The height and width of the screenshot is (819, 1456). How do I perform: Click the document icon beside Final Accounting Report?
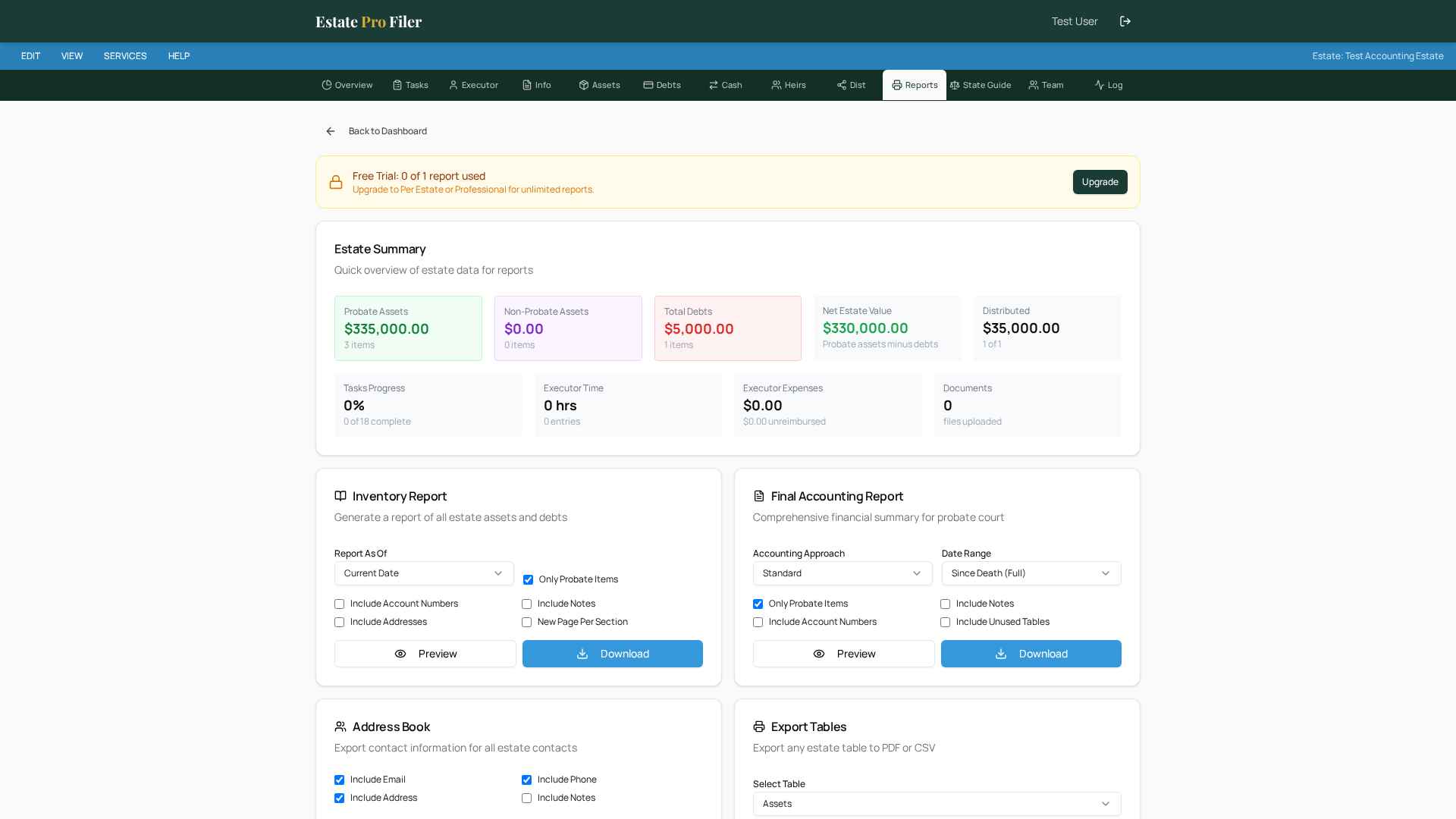(x=759, y=496)
